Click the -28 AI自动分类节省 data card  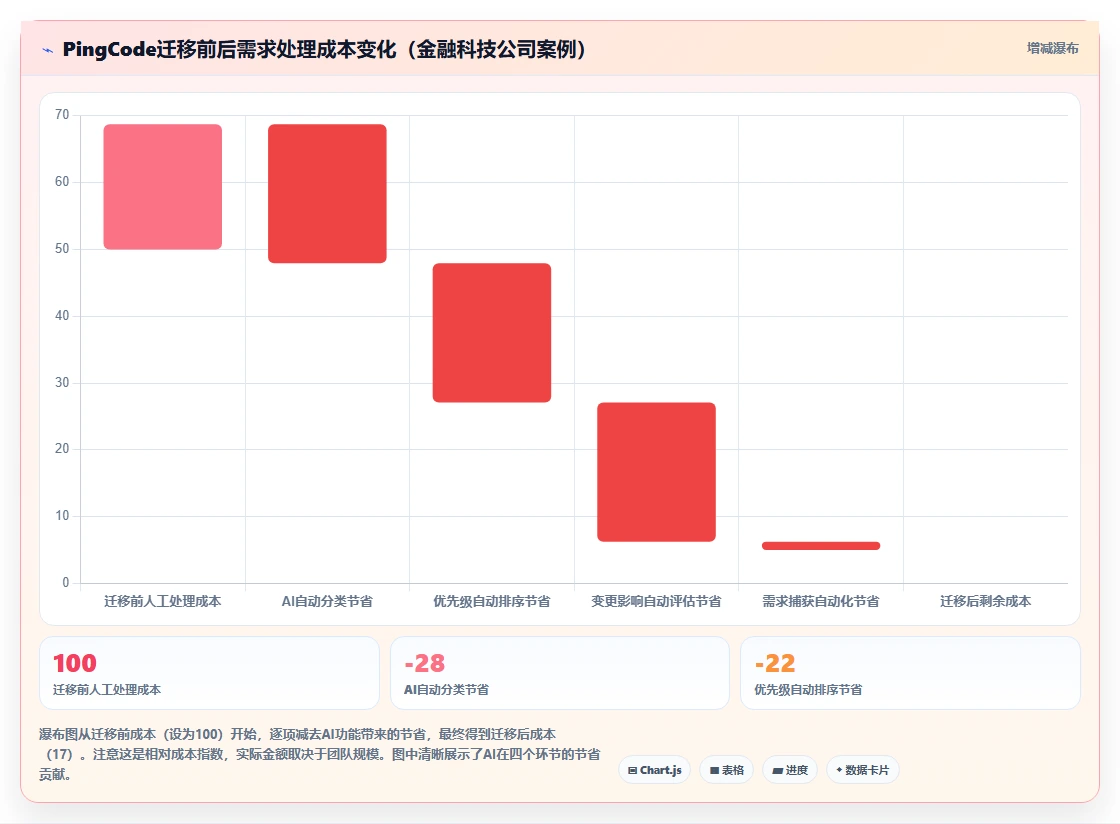tap(560, 673)
